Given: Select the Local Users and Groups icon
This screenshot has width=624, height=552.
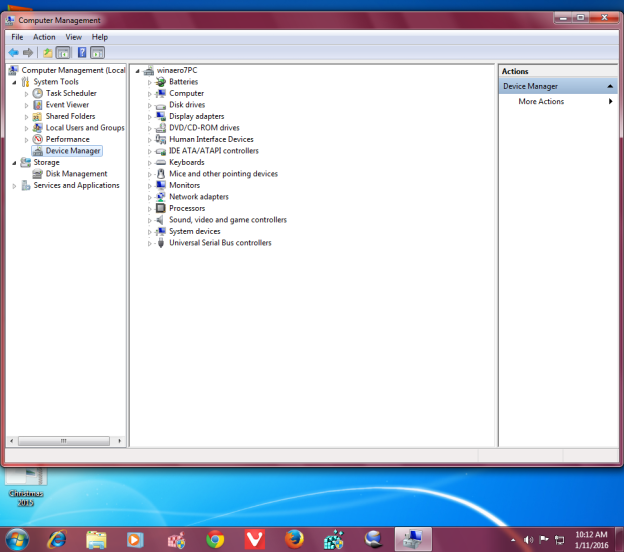Looking at the screenshot, I should pyautogui.click(x=37, y=128).
